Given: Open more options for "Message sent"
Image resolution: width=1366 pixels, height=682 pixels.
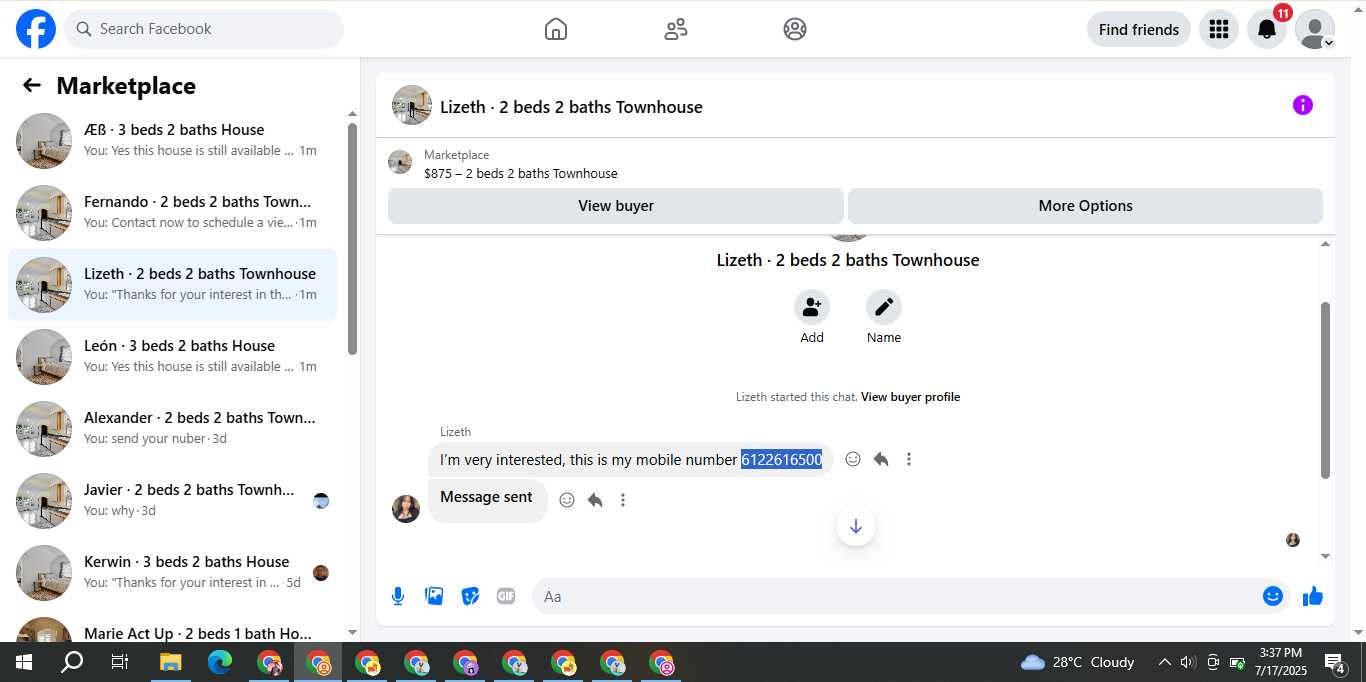Looking at the screenshot, I should [x=623, y=500].
